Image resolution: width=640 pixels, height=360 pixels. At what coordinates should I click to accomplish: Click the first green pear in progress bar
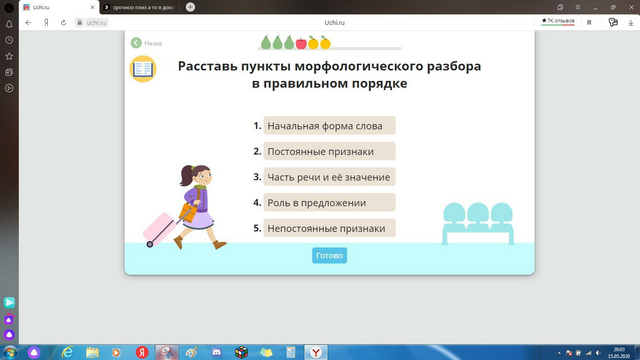tap(266, 42)
